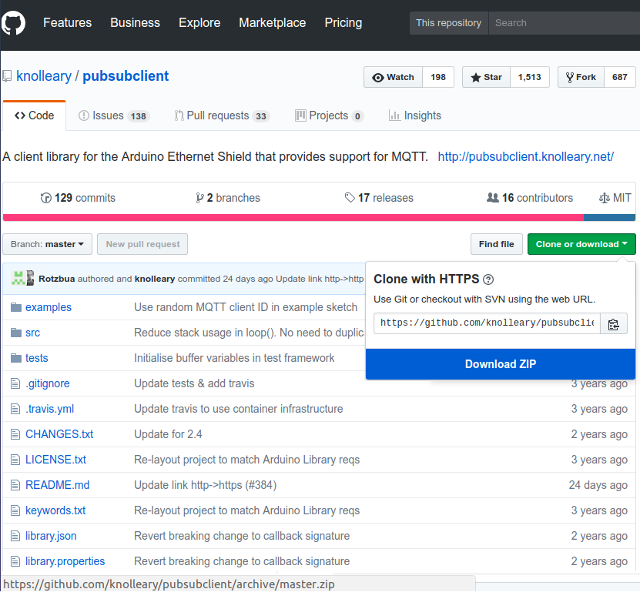
Task: Click the knolleary committer avatar
Action: pyautogui.click(x=30, y=278)
